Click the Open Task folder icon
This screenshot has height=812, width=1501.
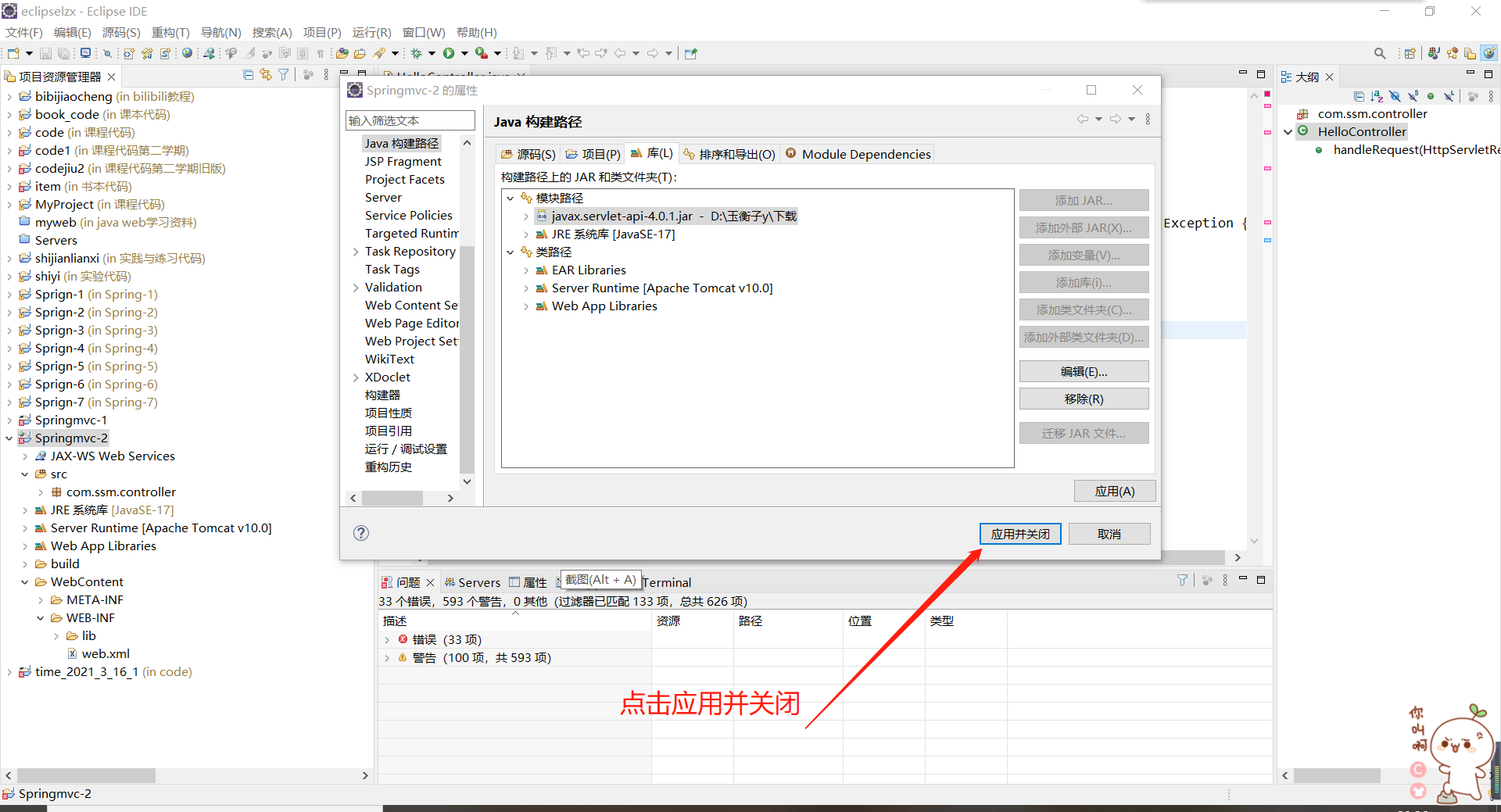360,53
